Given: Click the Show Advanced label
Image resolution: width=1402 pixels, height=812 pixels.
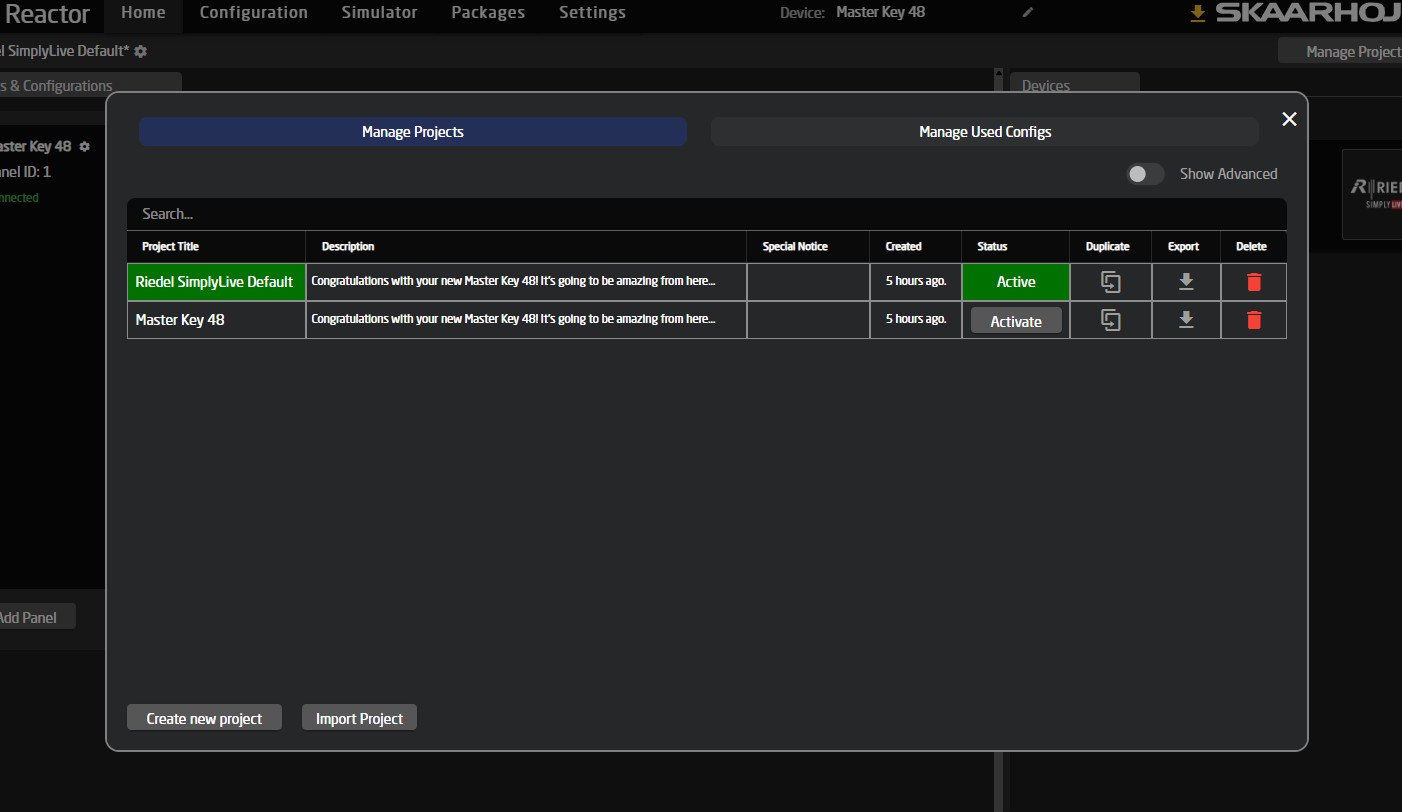Looking at the screenshot, I should [1228, 174].
